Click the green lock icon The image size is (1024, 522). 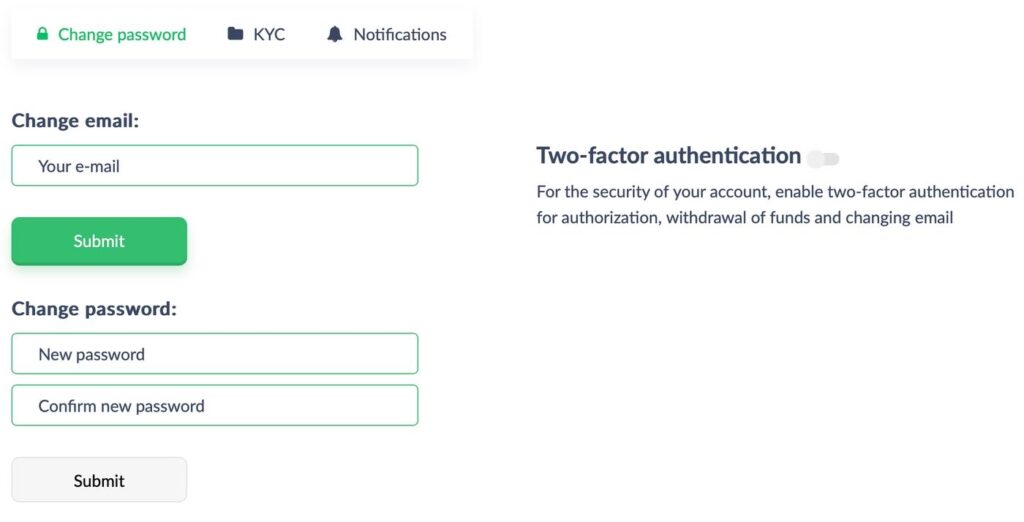pyautogui.click(x=42, y=34)
